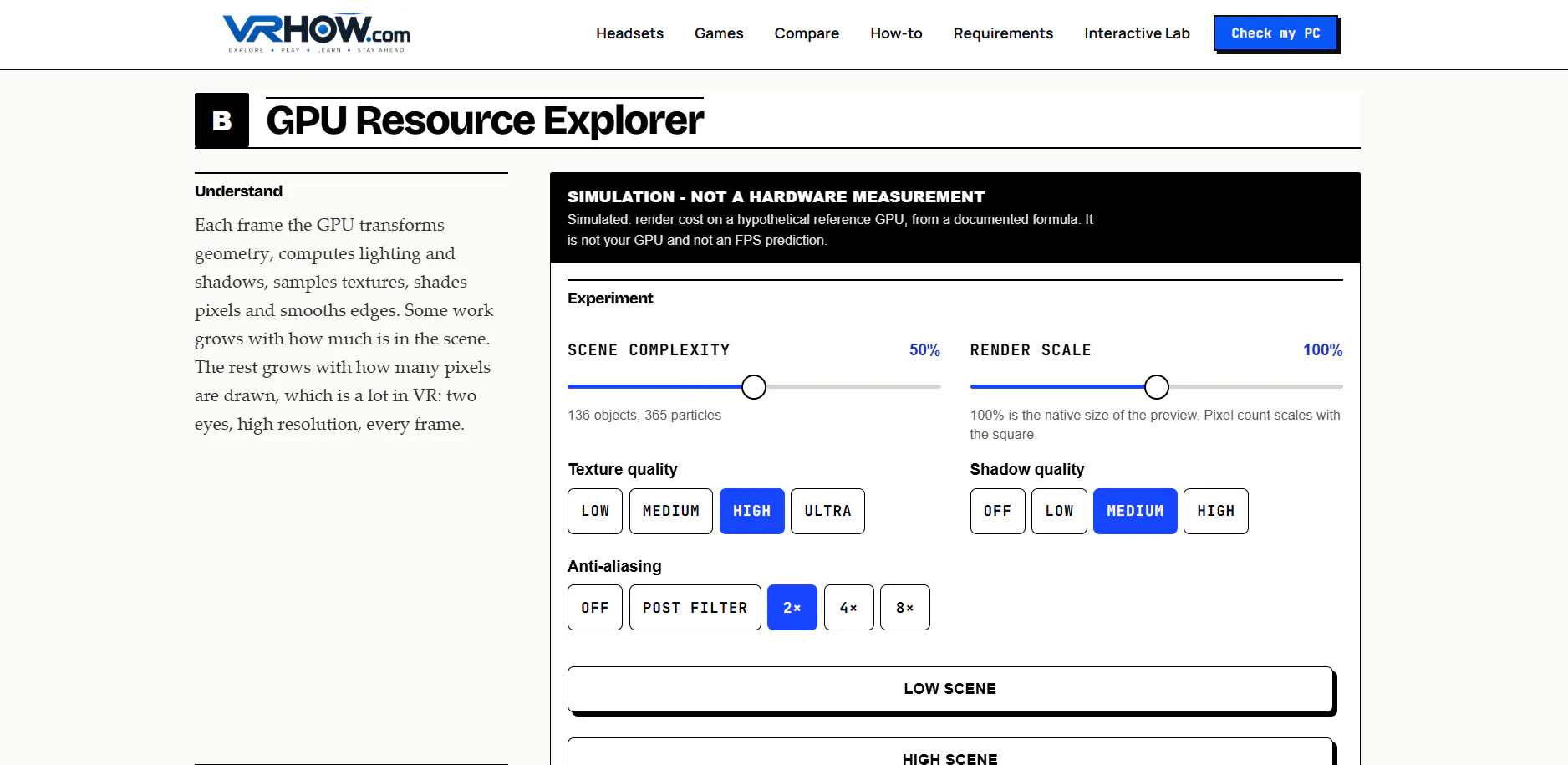Select Medium shadow quality
Image resolution: width=1568 pixels, height=765 pixels.
[x=1135, y=511]
